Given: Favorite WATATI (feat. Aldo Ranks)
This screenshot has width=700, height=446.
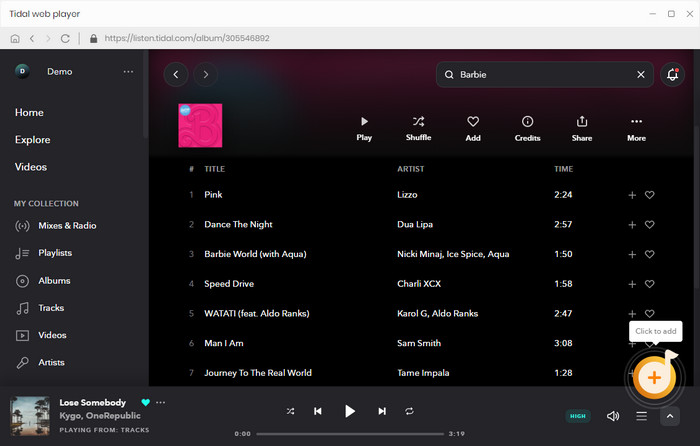Looking at the screenshot, I should coord(650,313).
